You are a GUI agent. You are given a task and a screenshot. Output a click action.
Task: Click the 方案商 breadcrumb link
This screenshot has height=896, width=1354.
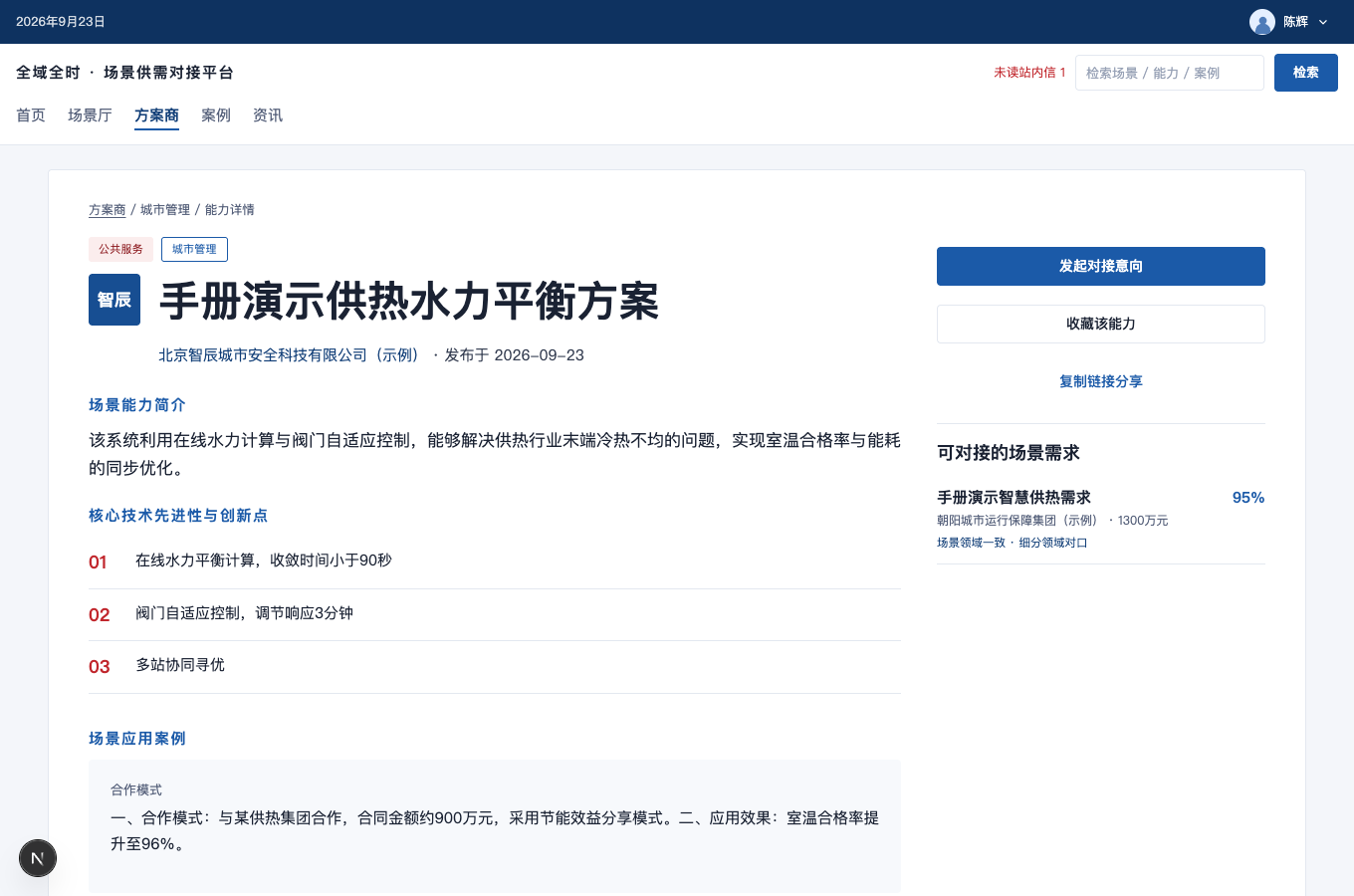(108, 210)
